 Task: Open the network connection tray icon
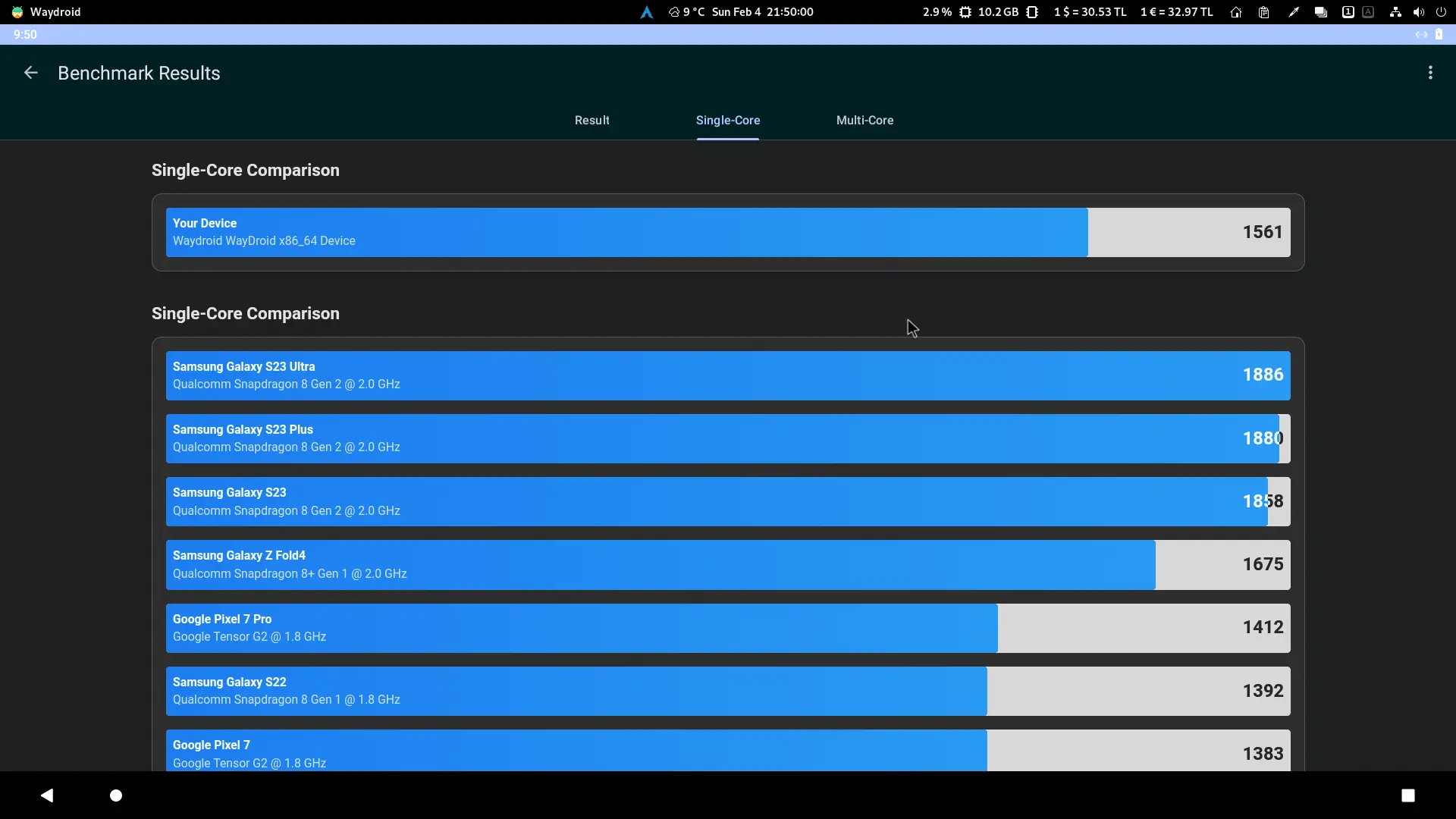[1395, 12]
